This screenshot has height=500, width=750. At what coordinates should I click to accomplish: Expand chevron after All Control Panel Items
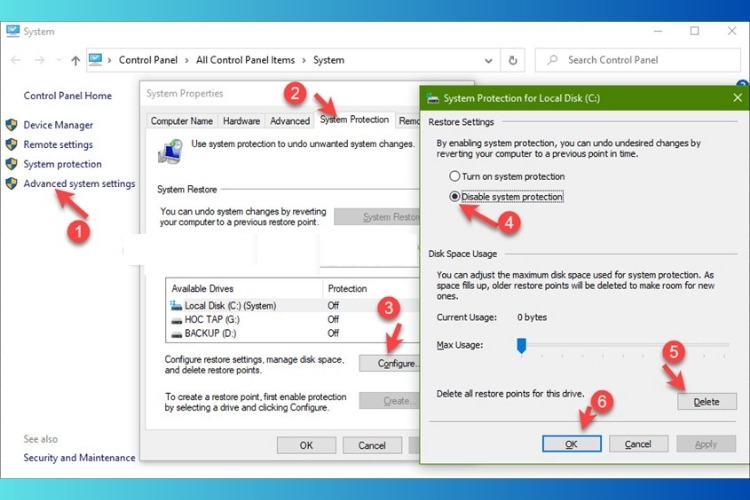304,60
